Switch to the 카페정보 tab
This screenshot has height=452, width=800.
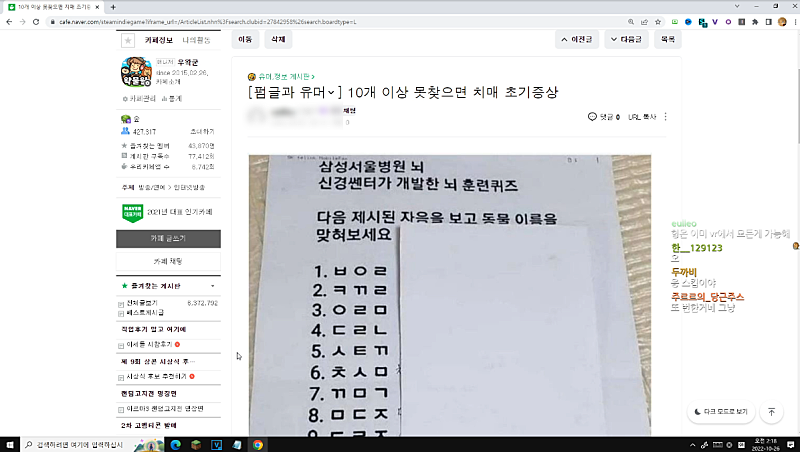pyautogui.click(x=159, y=40)
